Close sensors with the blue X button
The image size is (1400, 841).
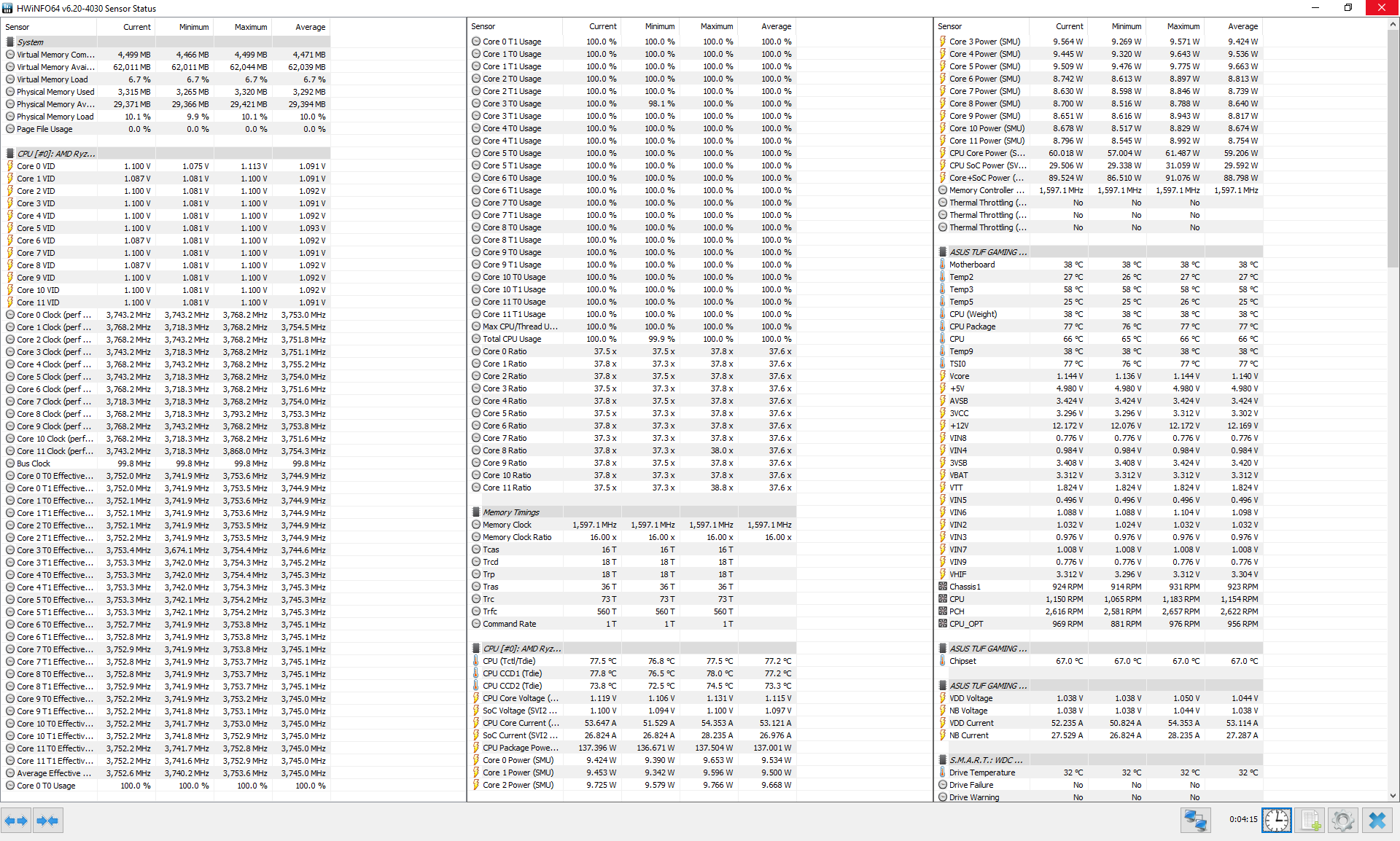pos(1377,821)
